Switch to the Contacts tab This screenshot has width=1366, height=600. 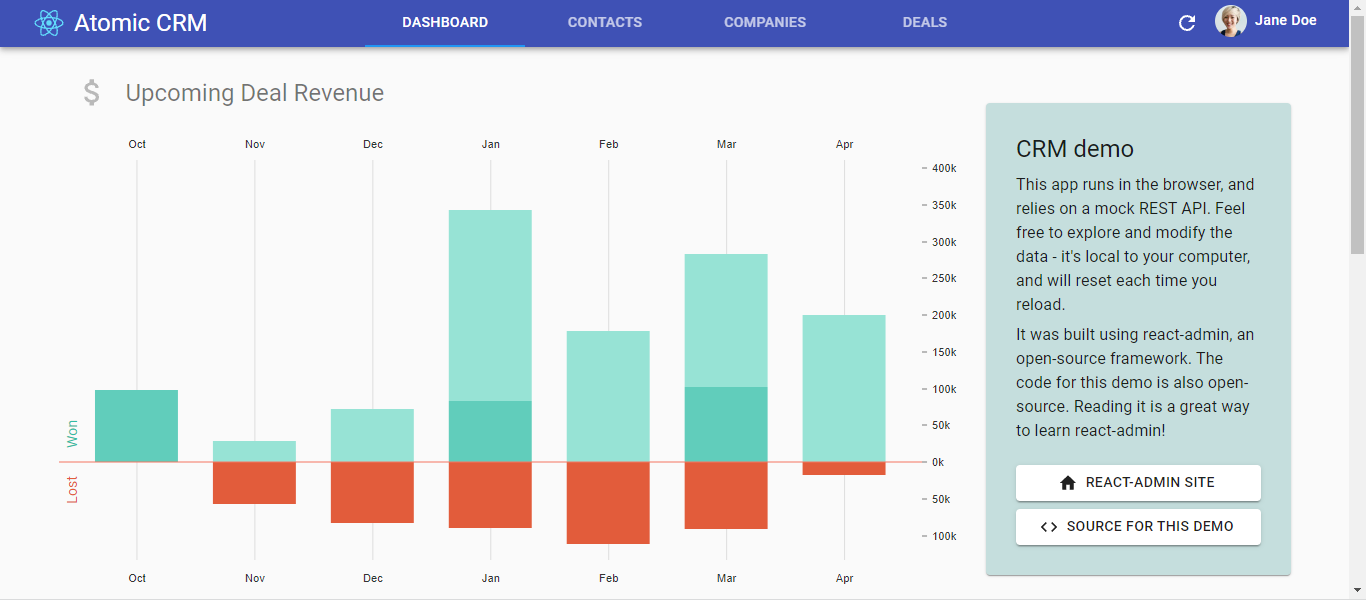(x=604, y=22)
